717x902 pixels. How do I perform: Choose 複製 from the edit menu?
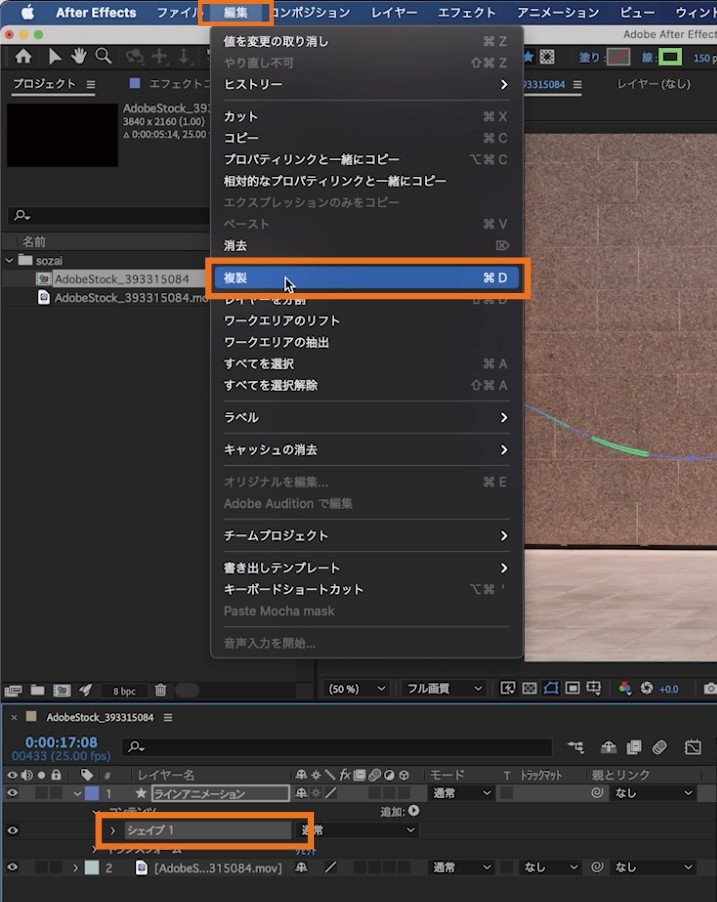pos(367,278)
